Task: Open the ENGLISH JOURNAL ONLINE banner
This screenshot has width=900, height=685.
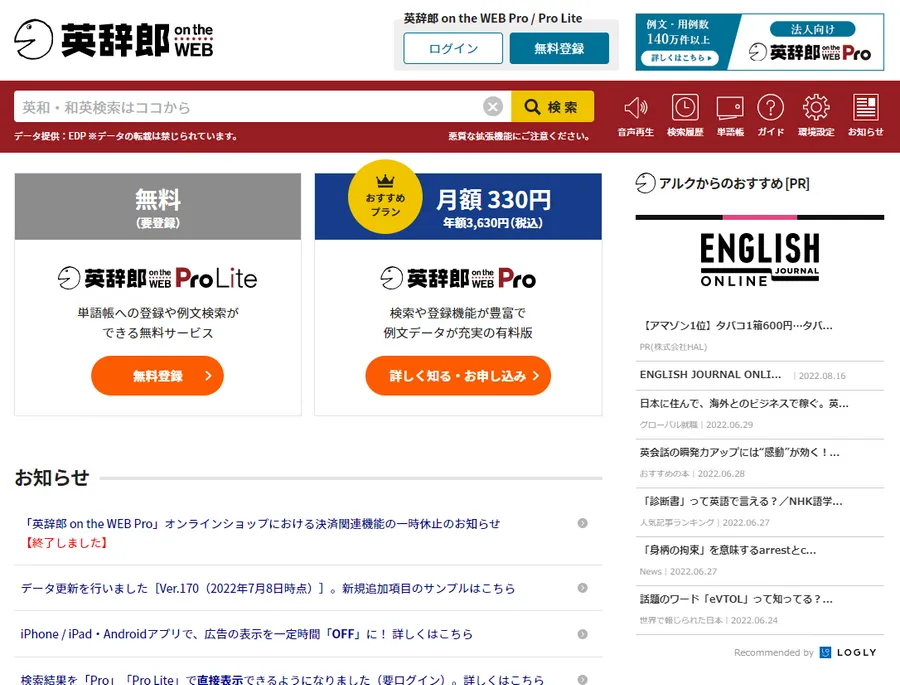Action: pyautogui.click(x=759, y=260)
